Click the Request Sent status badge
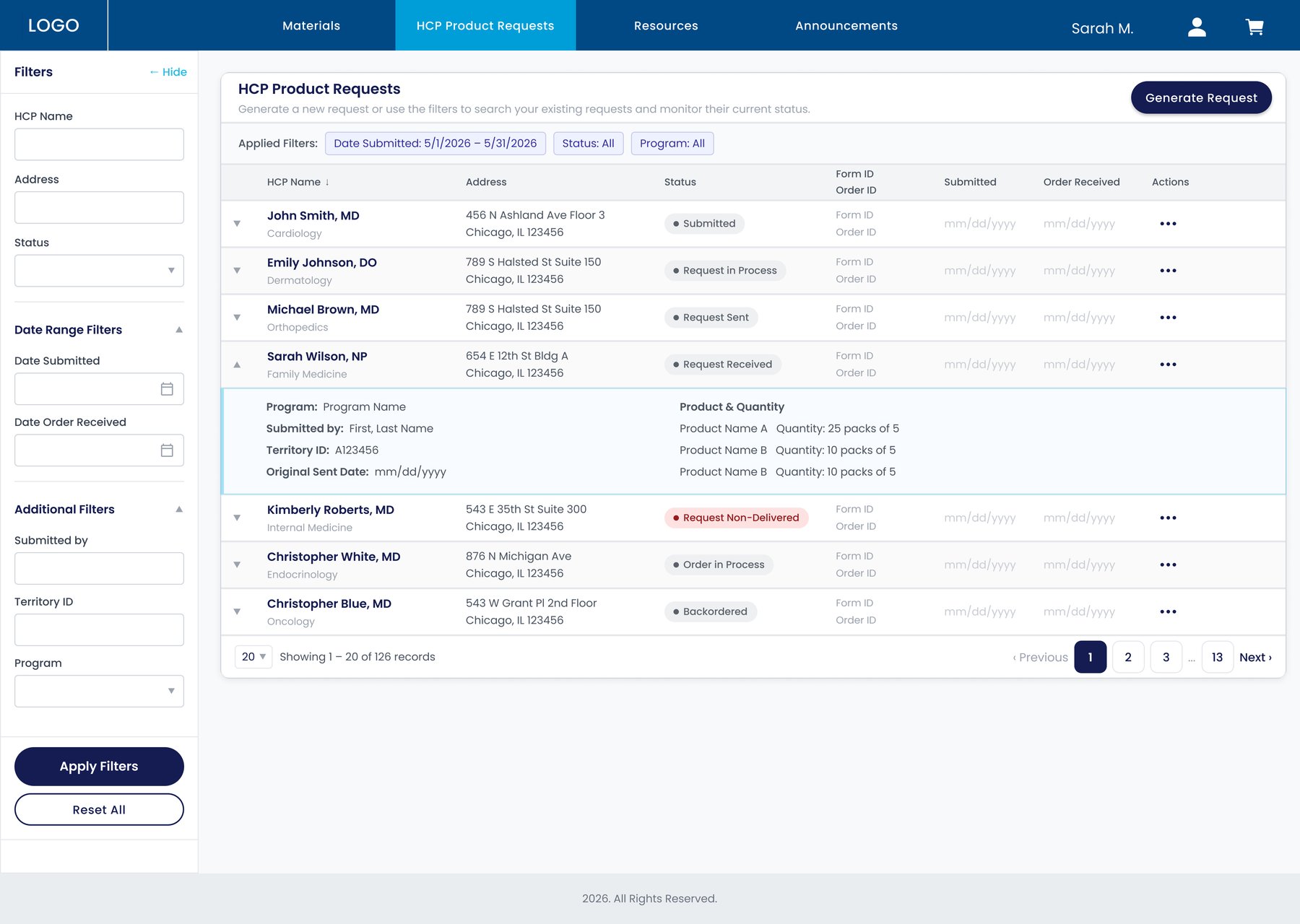1300x924 pixels. tap(711, 318)
